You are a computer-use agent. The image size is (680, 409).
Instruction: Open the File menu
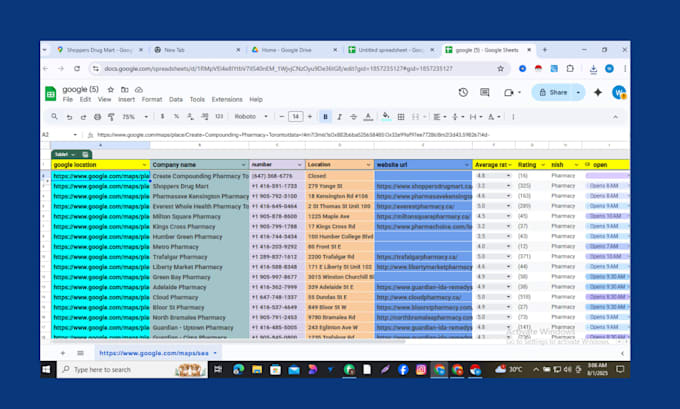[68, 99]
